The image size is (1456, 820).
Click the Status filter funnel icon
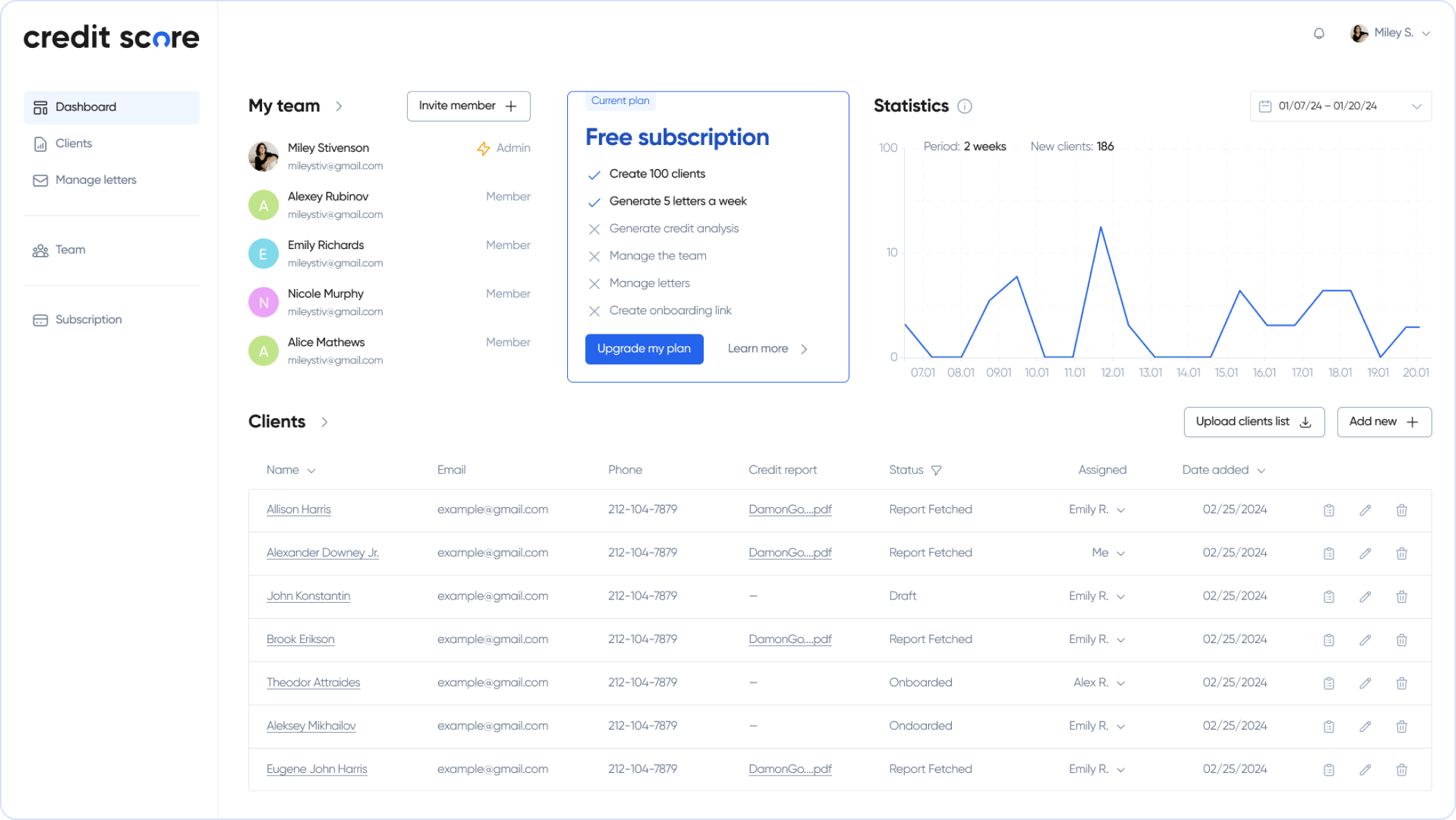[936, 470]
